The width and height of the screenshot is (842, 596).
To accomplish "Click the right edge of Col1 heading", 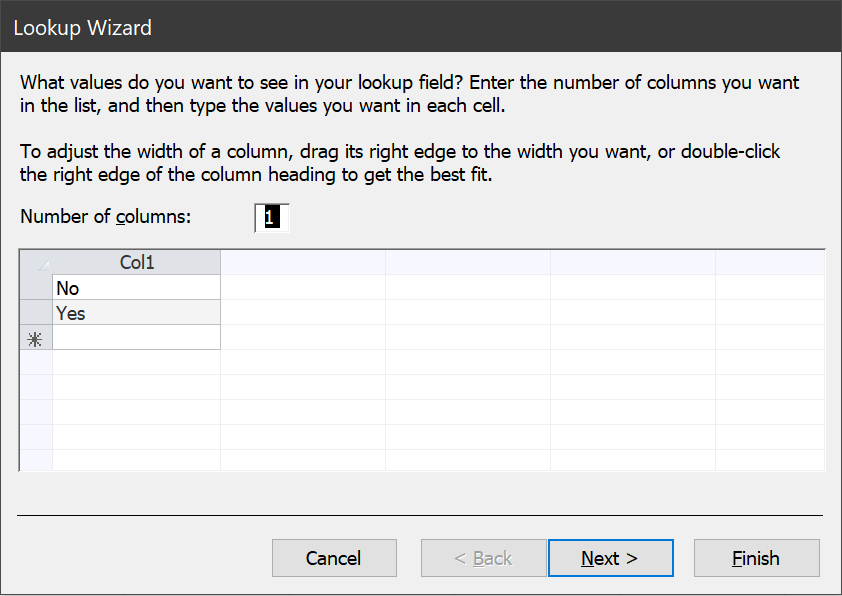I will pyautogui.click(x=220, y=263).
